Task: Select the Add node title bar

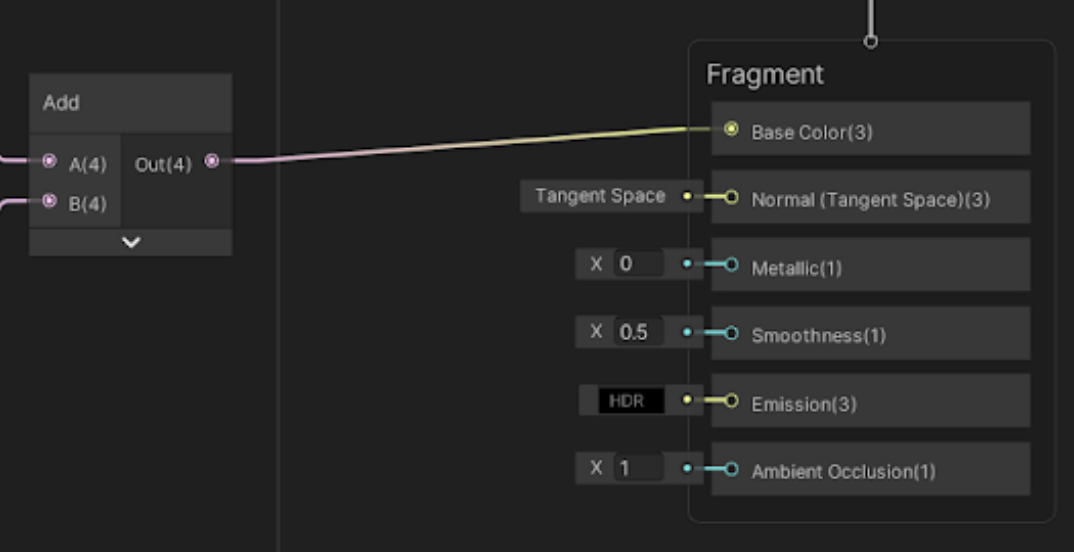Action: (131, 103)
